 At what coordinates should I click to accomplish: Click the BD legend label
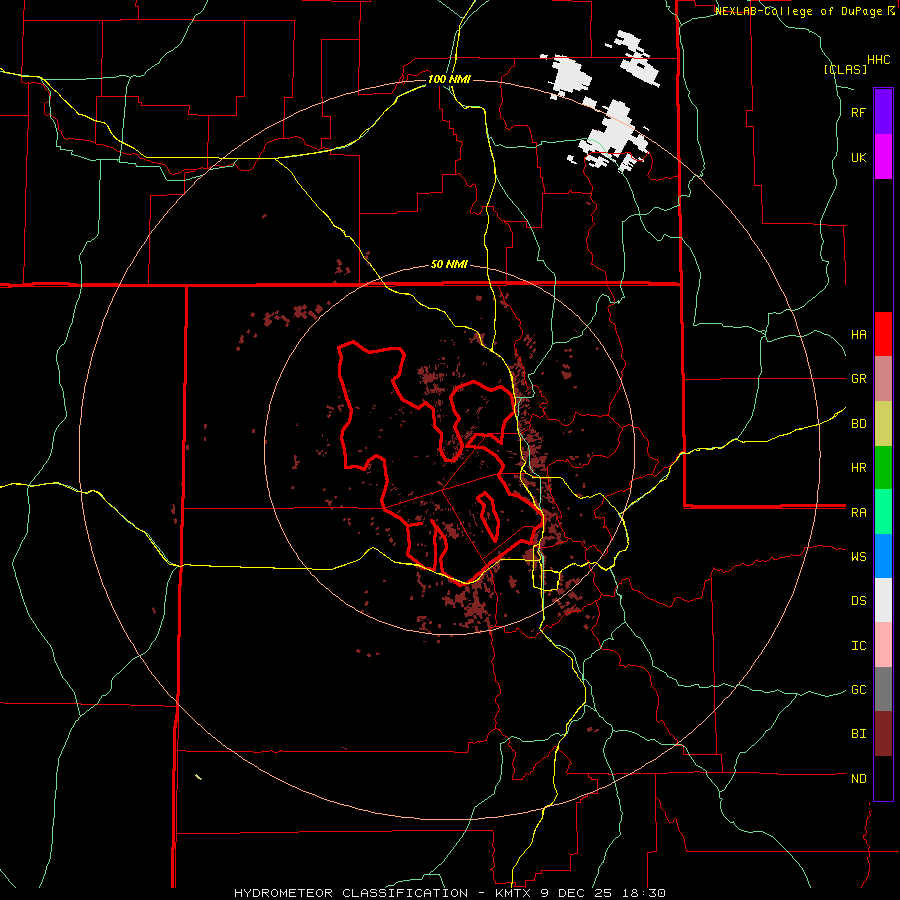(x=858, y=424)
